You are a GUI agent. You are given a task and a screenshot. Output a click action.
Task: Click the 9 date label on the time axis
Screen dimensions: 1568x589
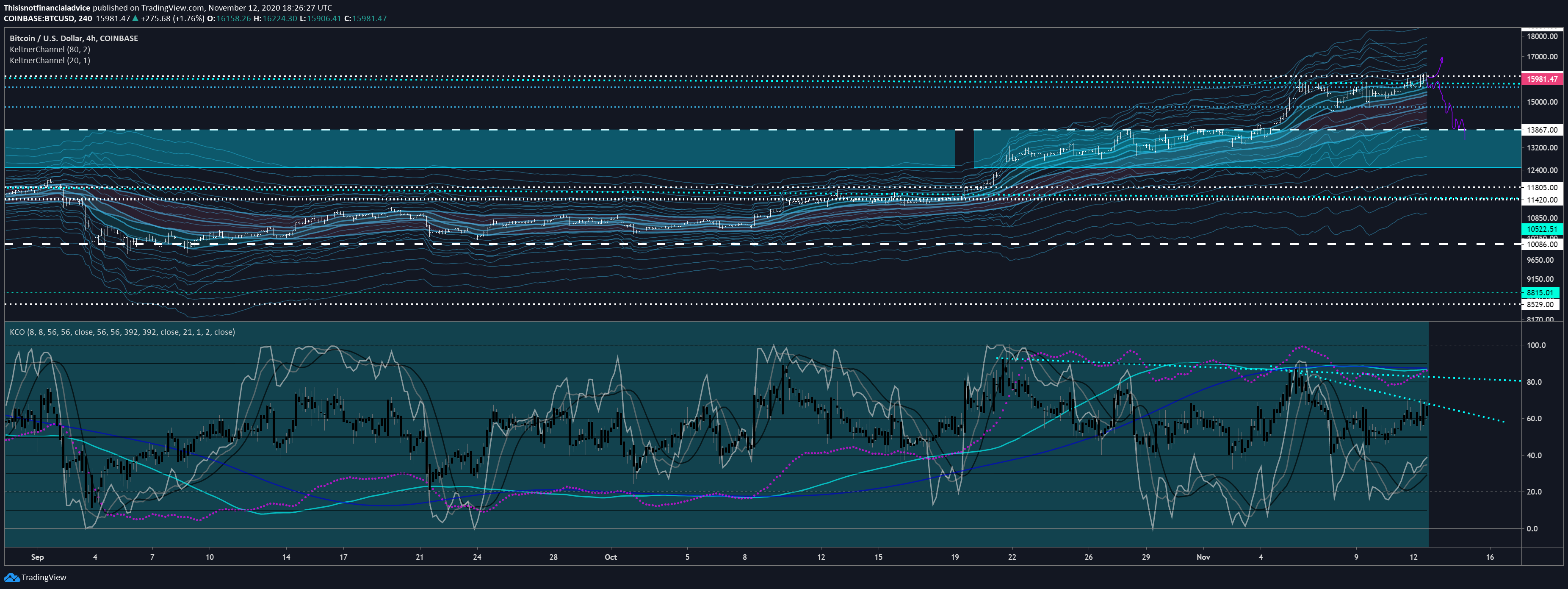click(x=1356, y=557)
